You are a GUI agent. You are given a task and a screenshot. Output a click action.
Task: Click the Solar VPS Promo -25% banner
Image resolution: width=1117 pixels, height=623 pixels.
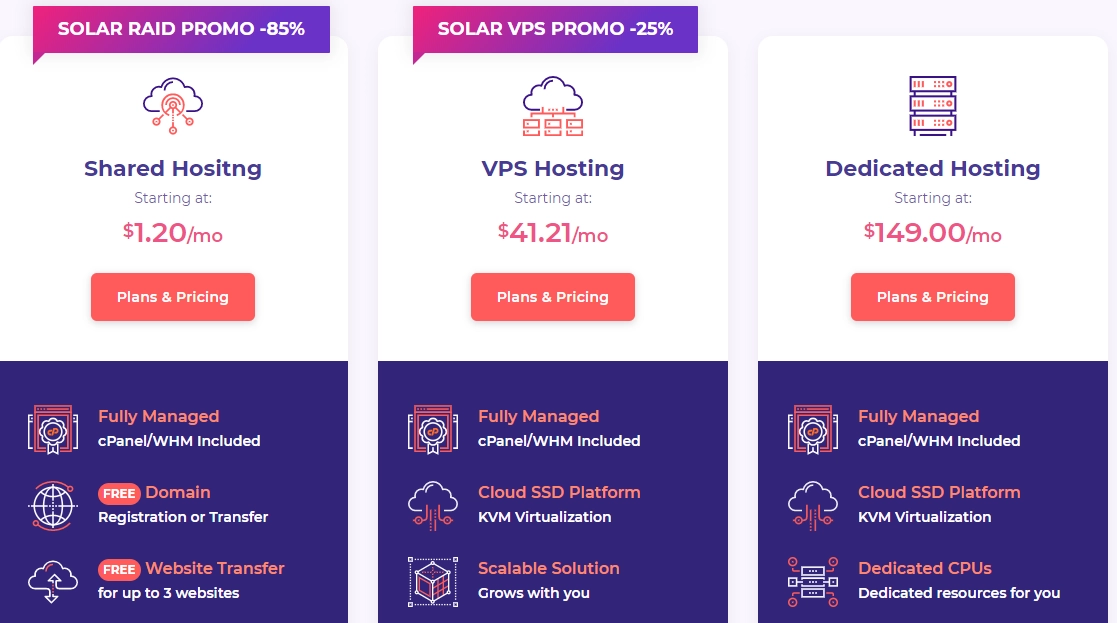click(x=555, y=29)
